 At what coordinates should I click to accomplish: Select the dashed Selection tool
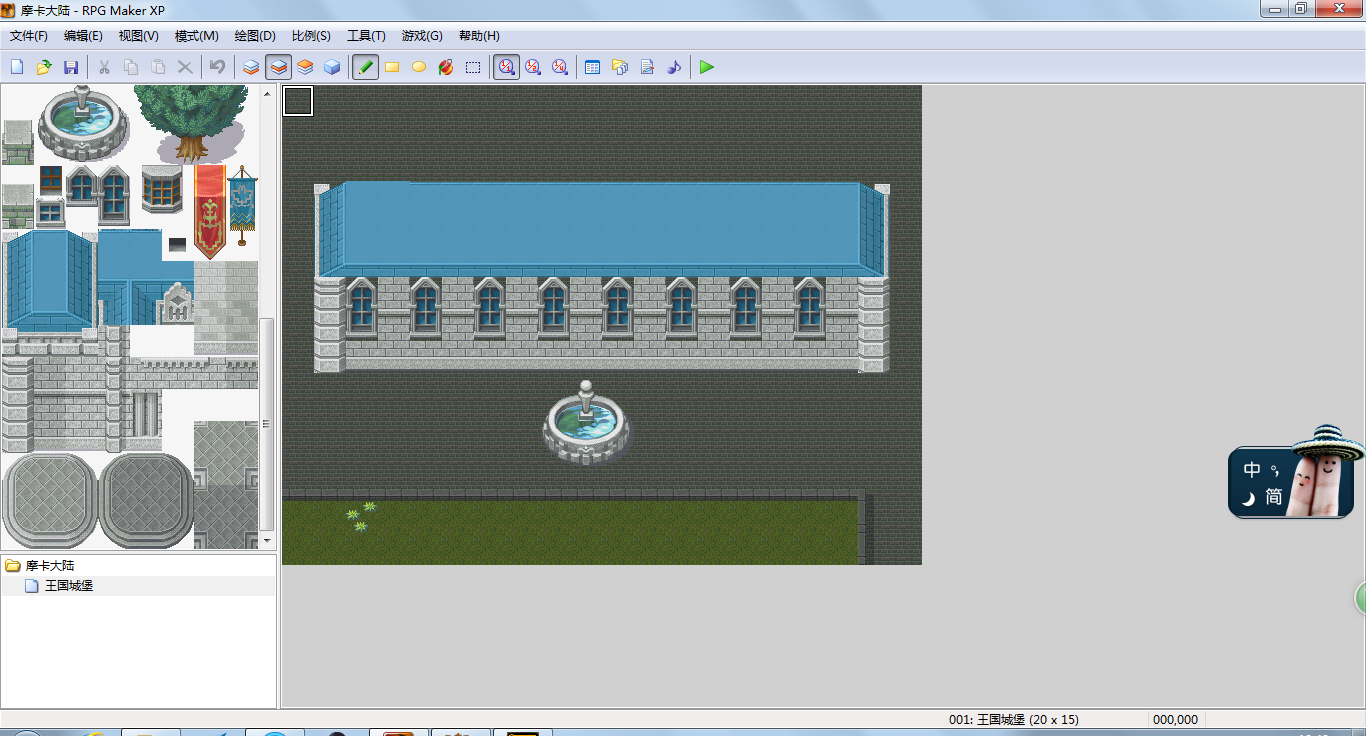click(473, 67)
